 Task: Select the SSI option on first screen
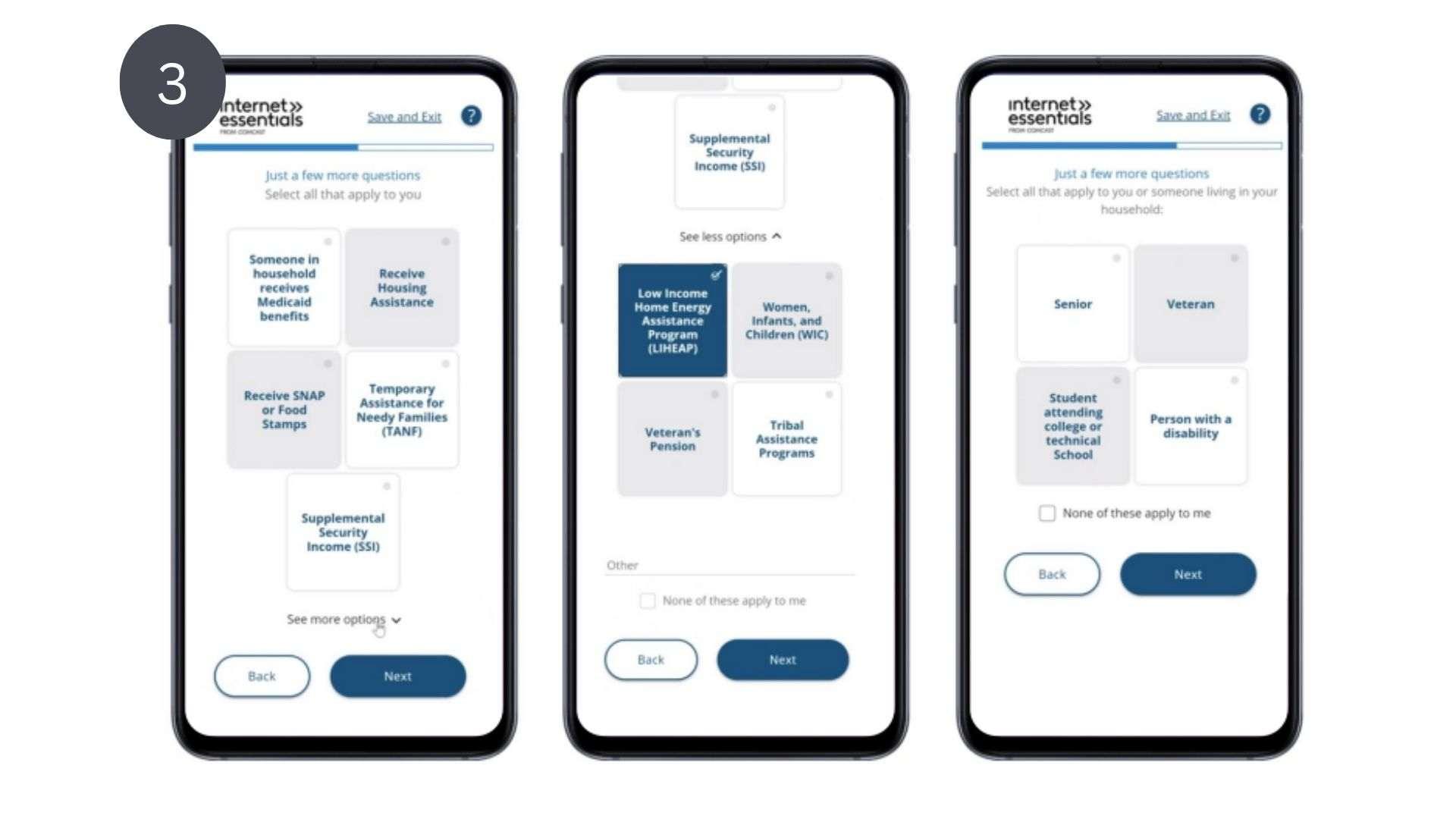pyautogui.click(x=344, y=531)
